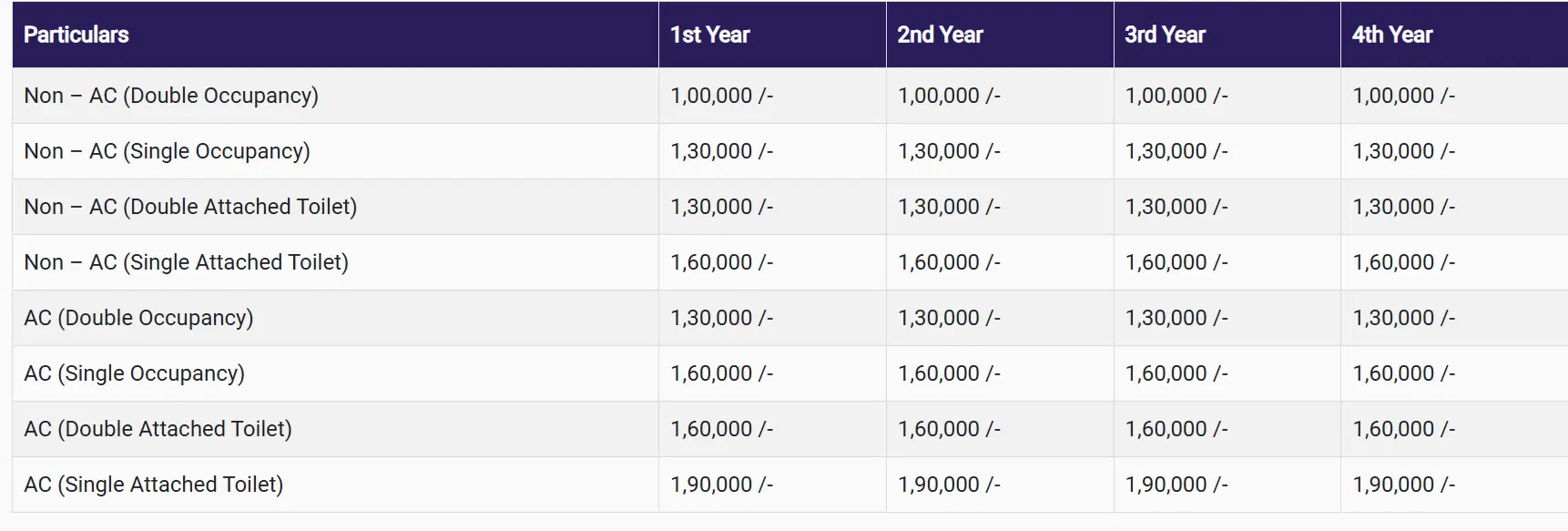Click the AC (Single Attached Toilet) label
The height and width of the screenshot is (531, 1568).
(x=154, y=485)
